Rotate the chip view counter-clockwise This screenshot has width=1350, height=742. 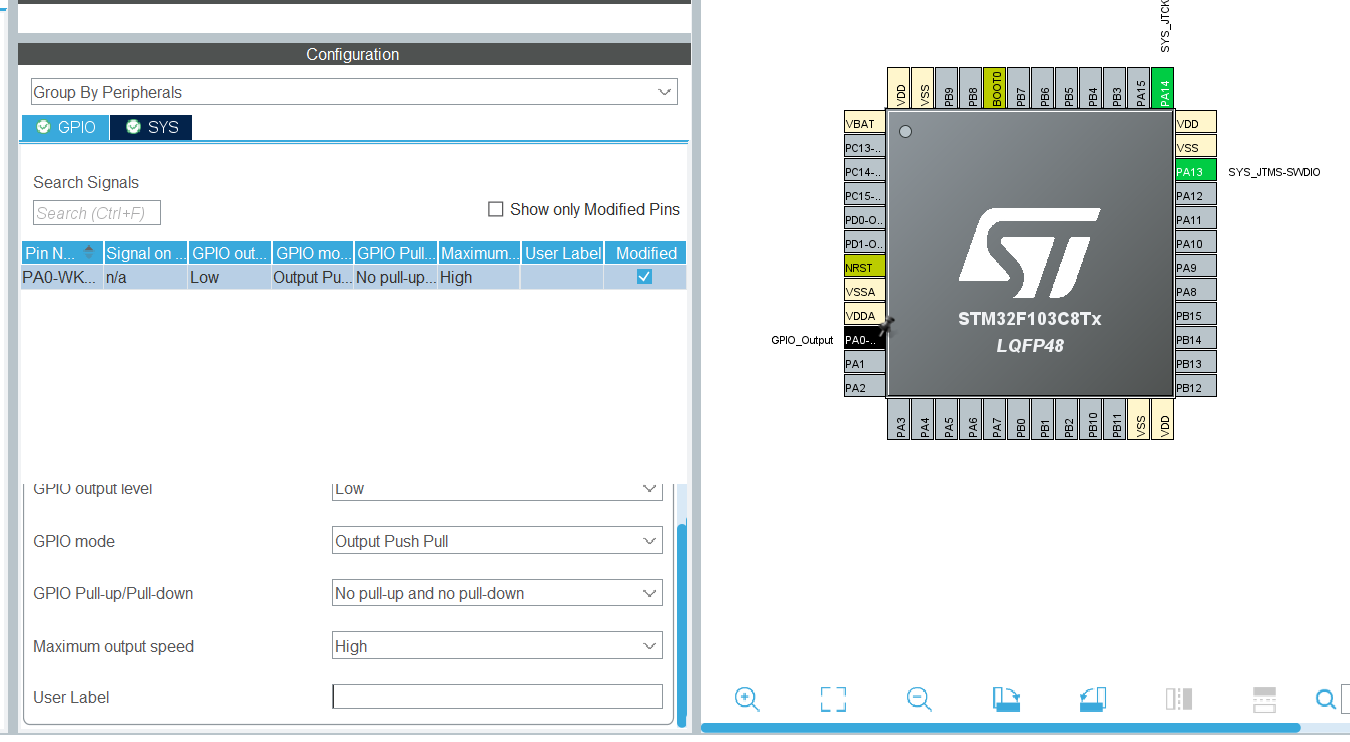(1093, 699)
